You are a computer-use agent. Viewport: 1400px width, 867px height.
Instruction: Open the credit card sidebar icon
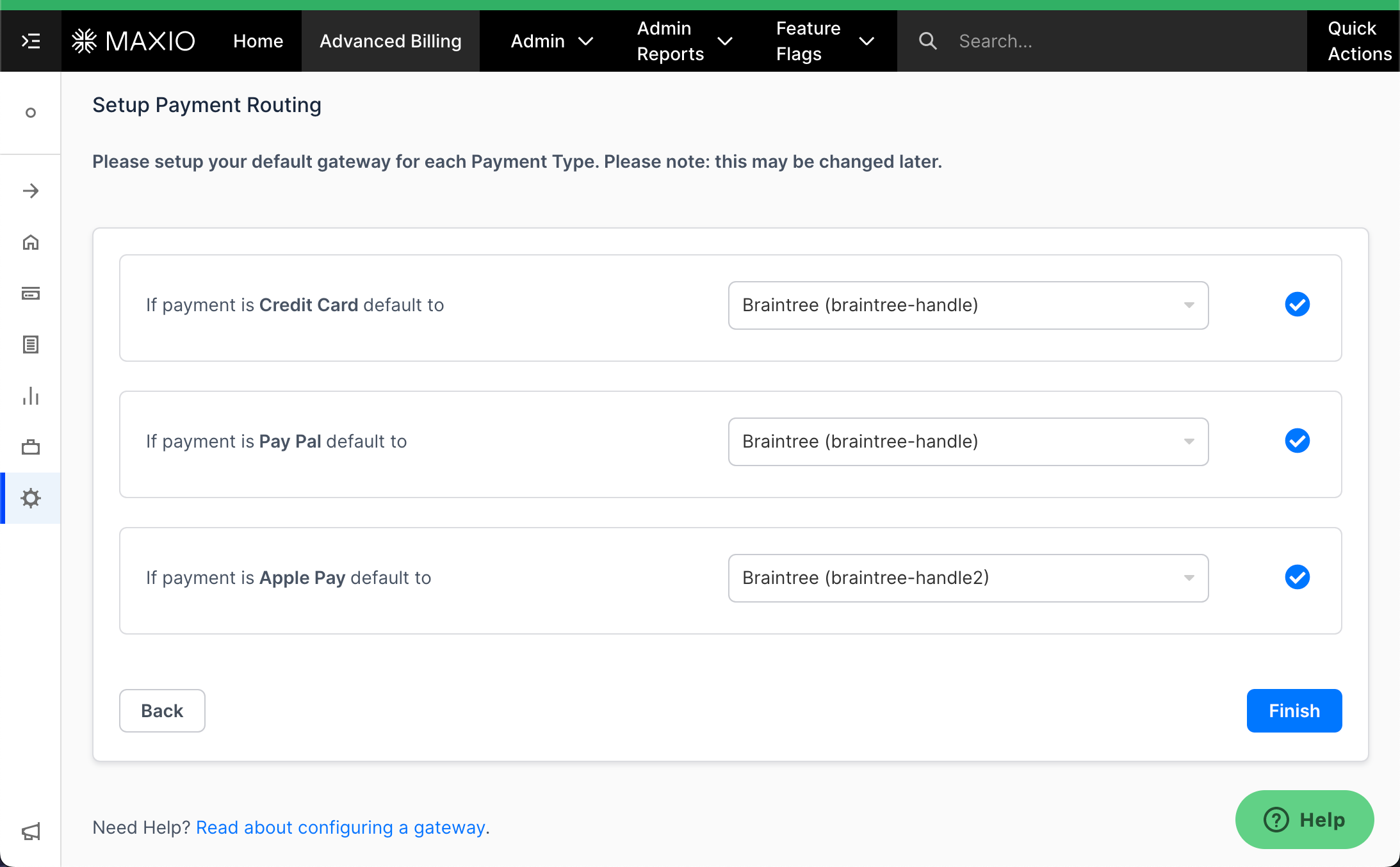[31, 294]
